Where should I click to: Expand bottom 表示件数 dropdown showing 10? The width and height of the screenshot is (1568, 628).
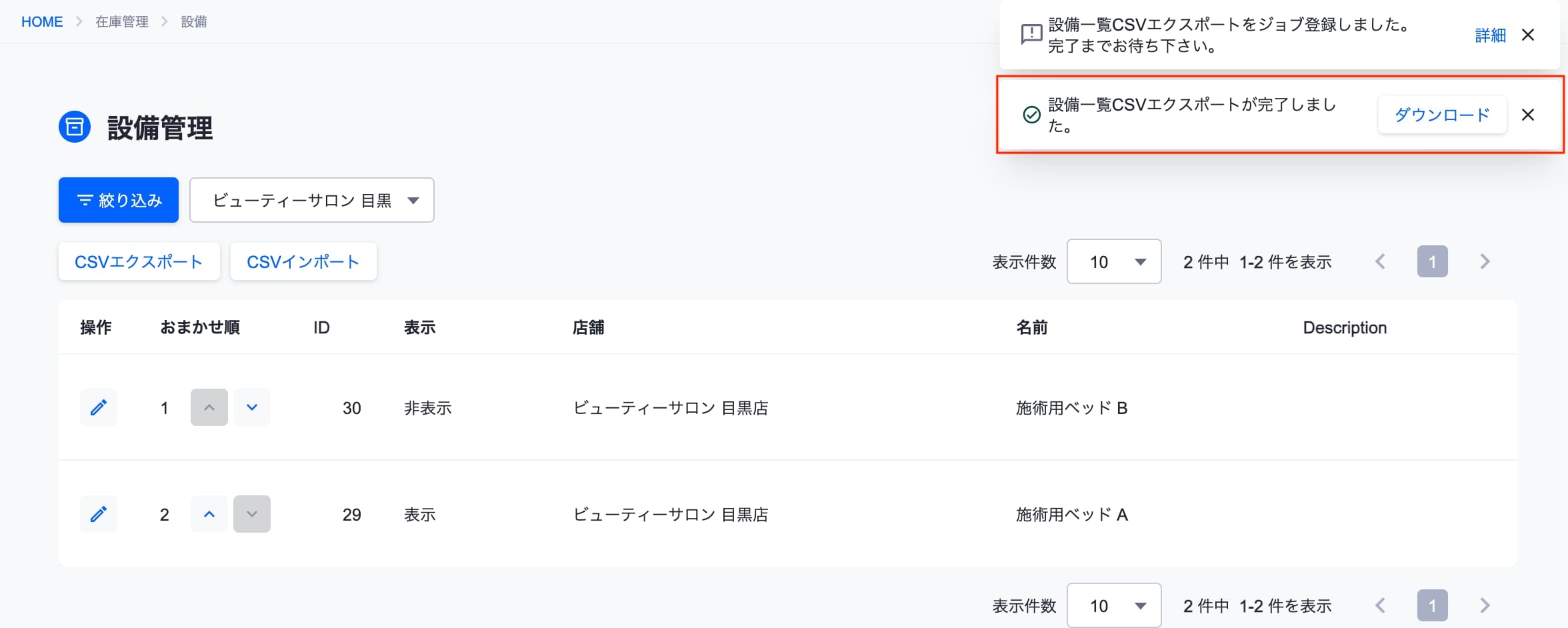click(x=1114, y=605)
